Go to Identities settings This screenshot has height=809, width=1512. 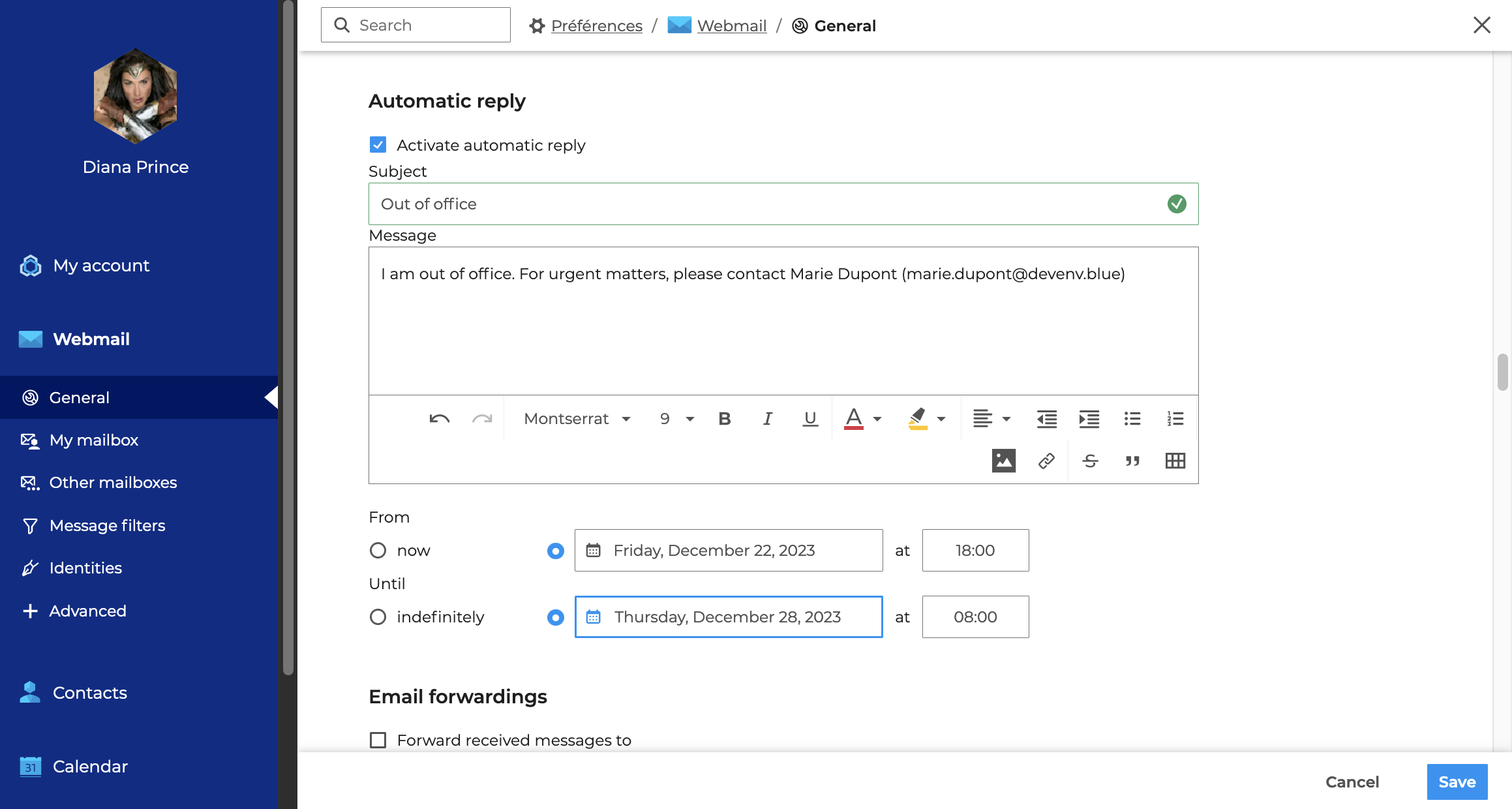pos(85,568)
